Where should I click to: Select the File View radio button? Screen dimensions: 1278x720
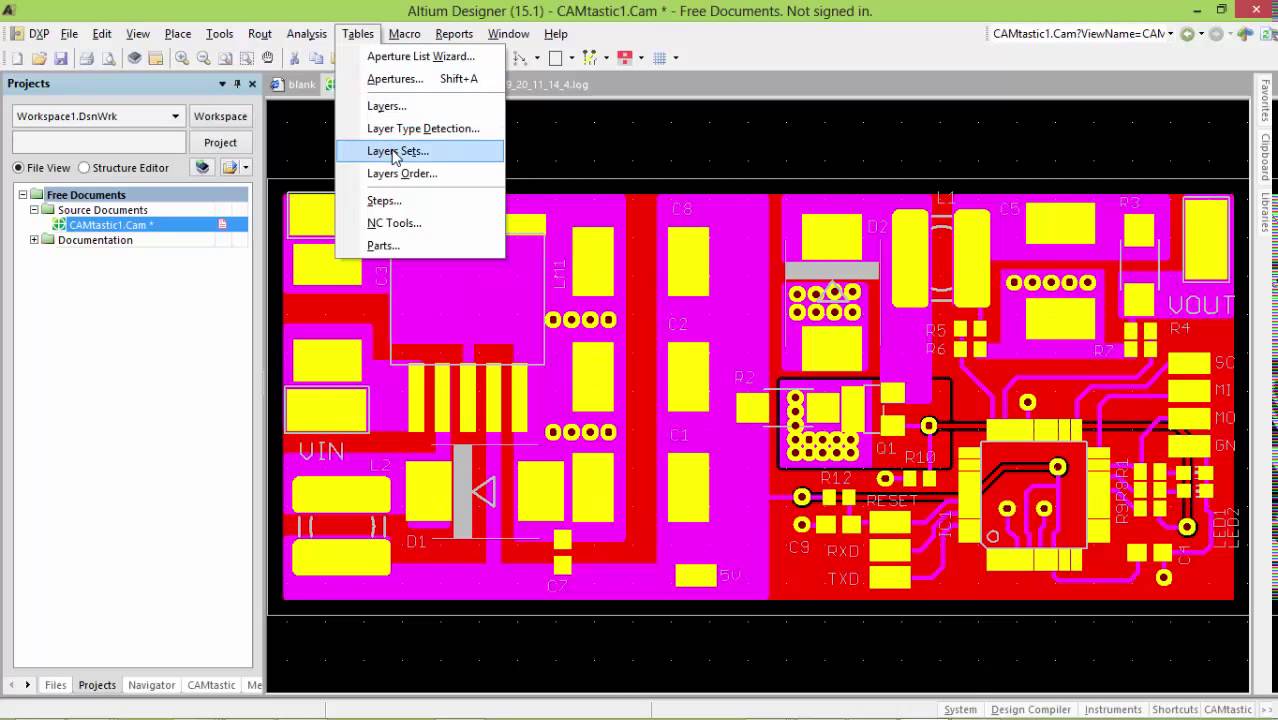[x=19, y=168]
